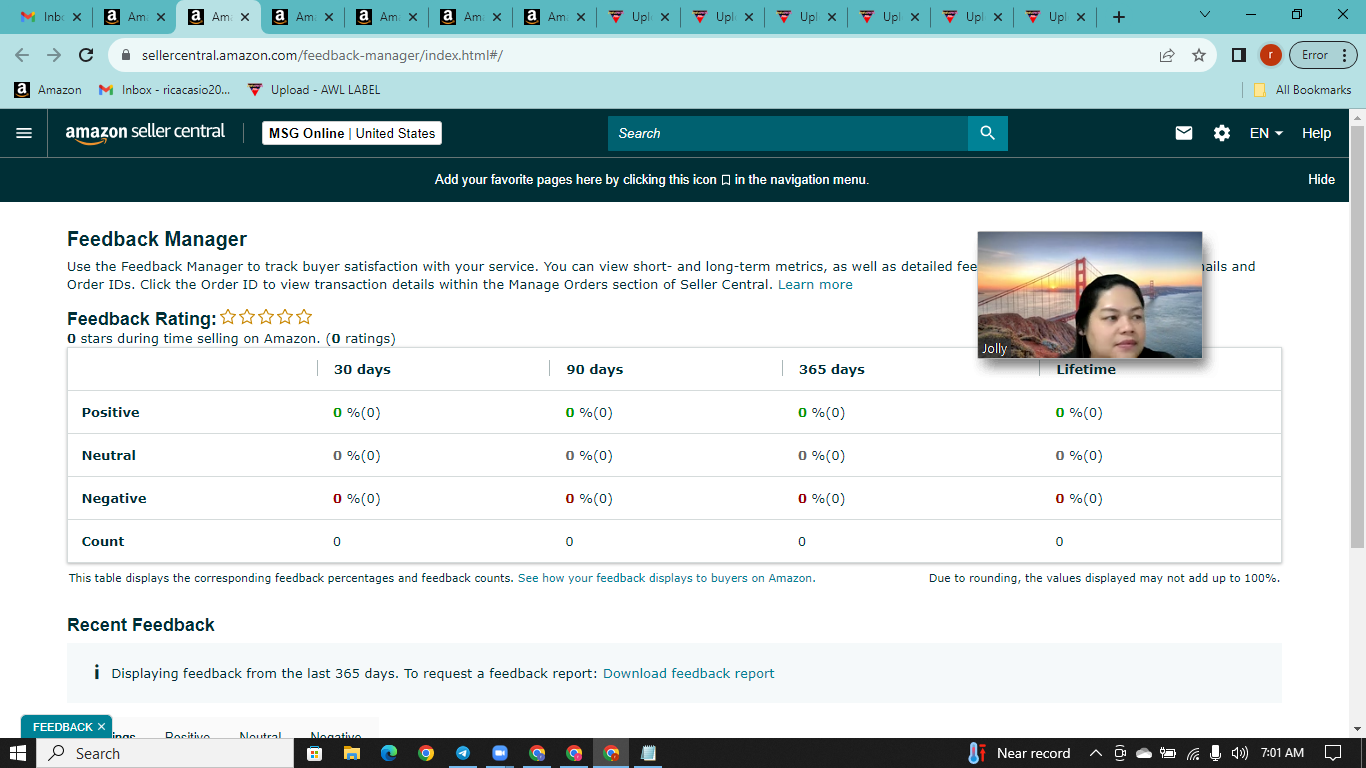Click the Seller Central search field
1366x768 pixels.
[787, 133]
